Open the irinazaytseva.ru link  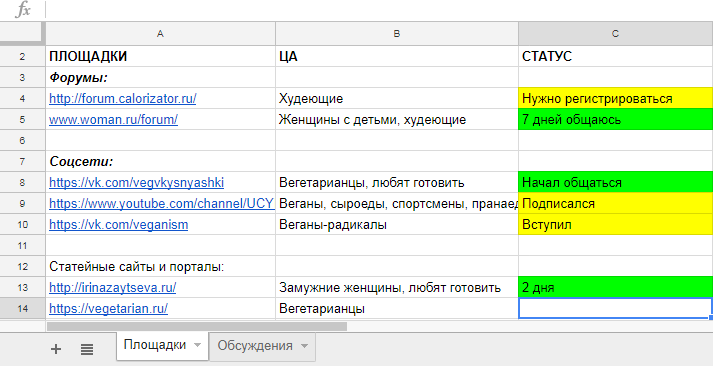click(x=112, y=288)
